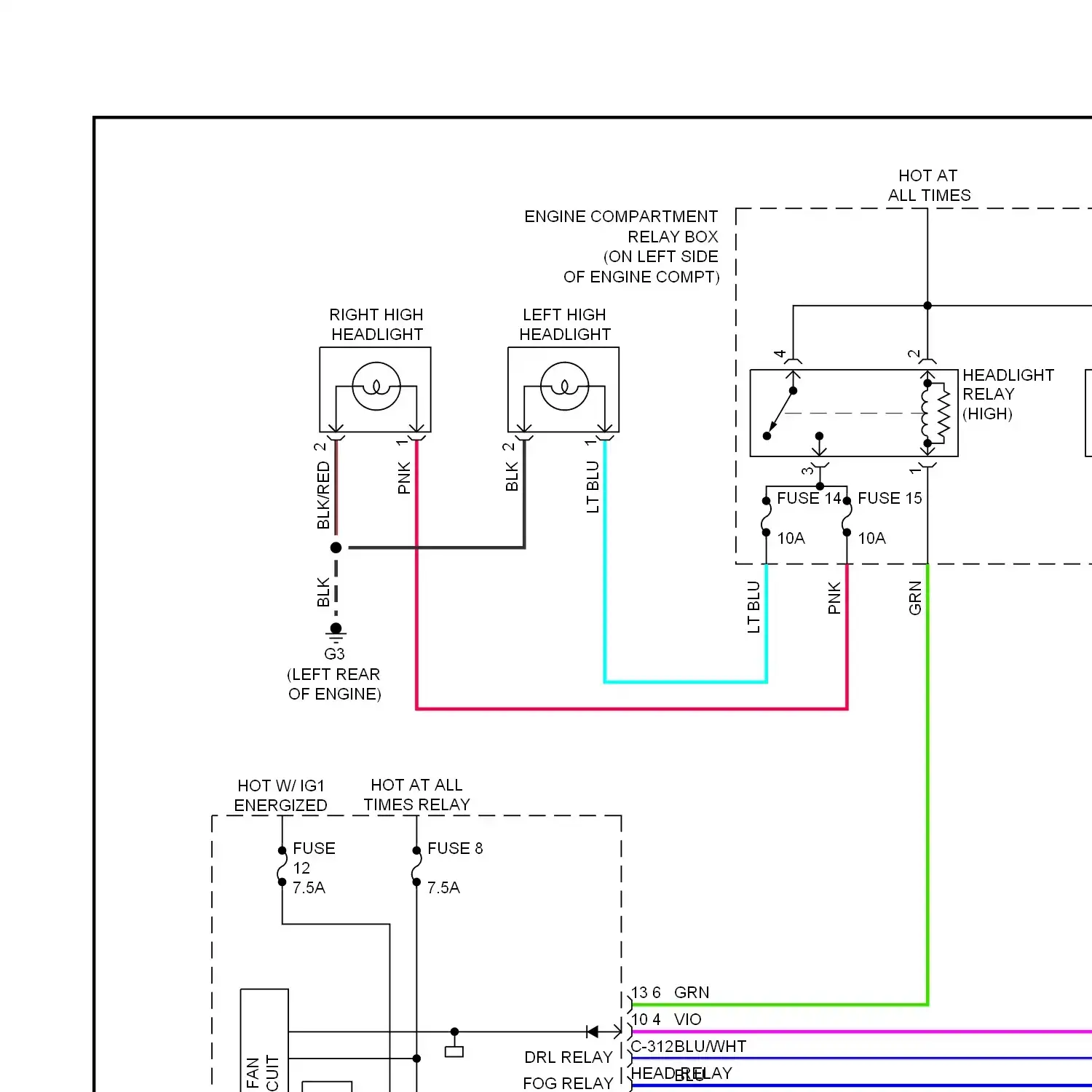The image size is (1092, 1092).
Task: Select the BLK/RED wire label
Action: [323, 495]
